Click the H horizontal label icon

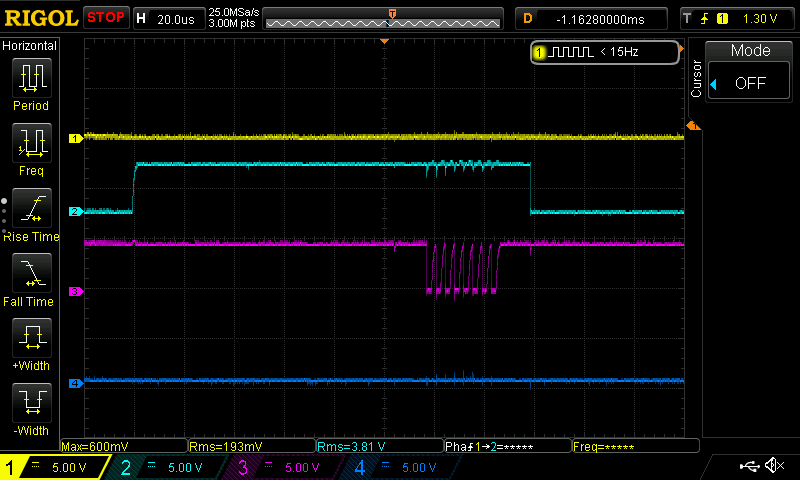point(141,19)
